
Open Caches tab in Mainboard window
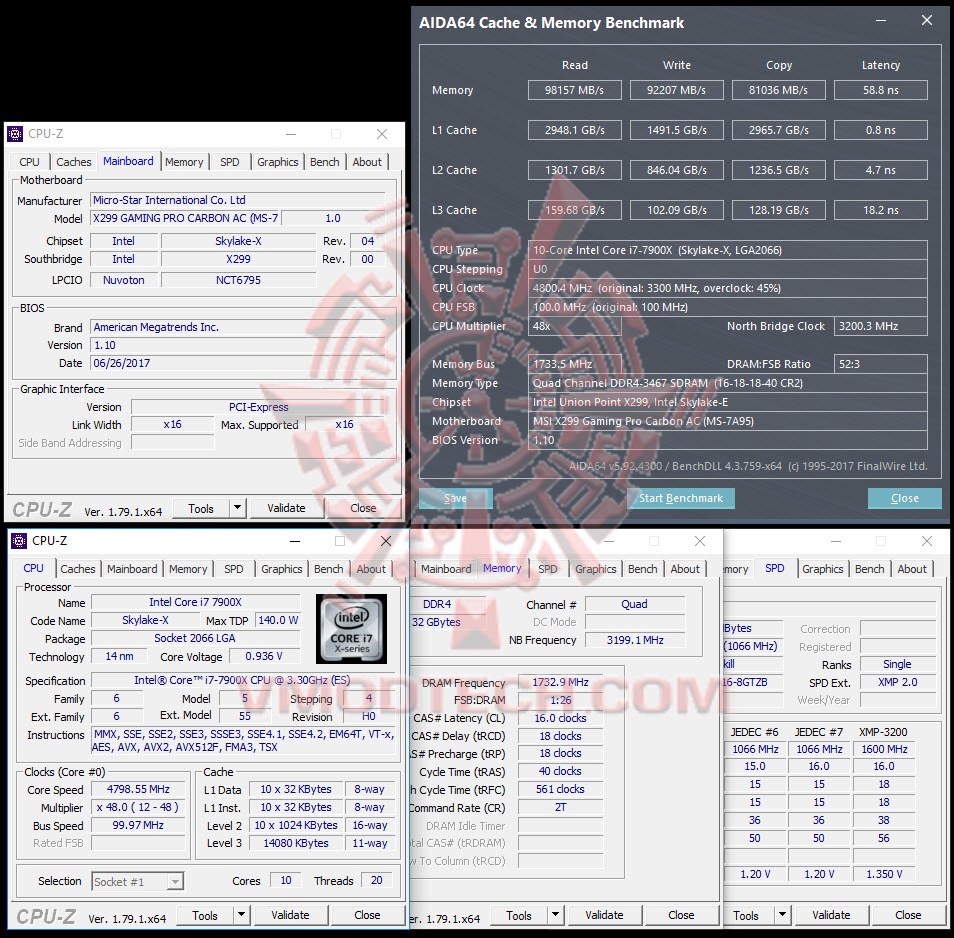click(x=74, y=162)
